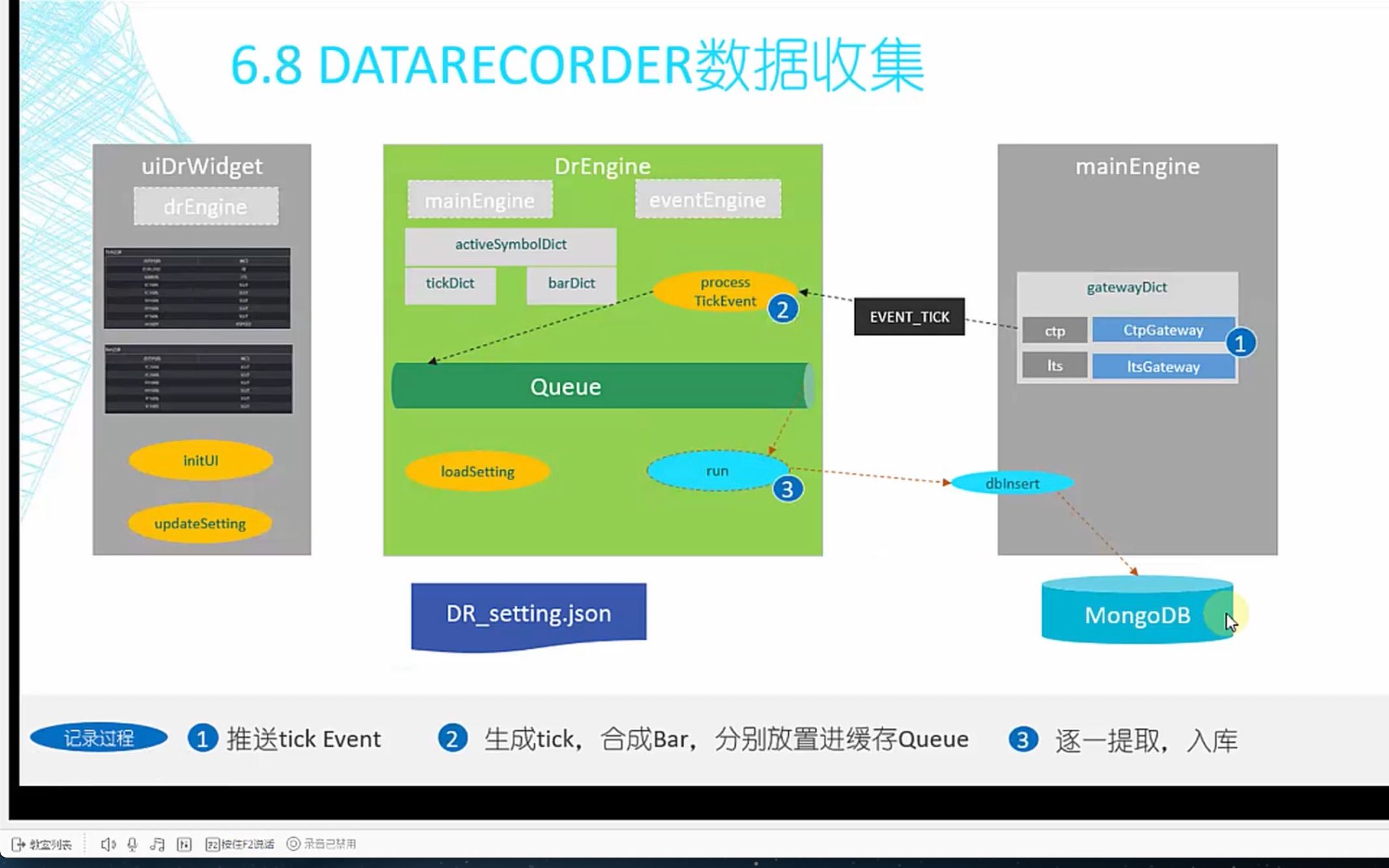
Task: Click the lower bar table thumbnail in uiDrWidget
Action: [x=199, y=379]
